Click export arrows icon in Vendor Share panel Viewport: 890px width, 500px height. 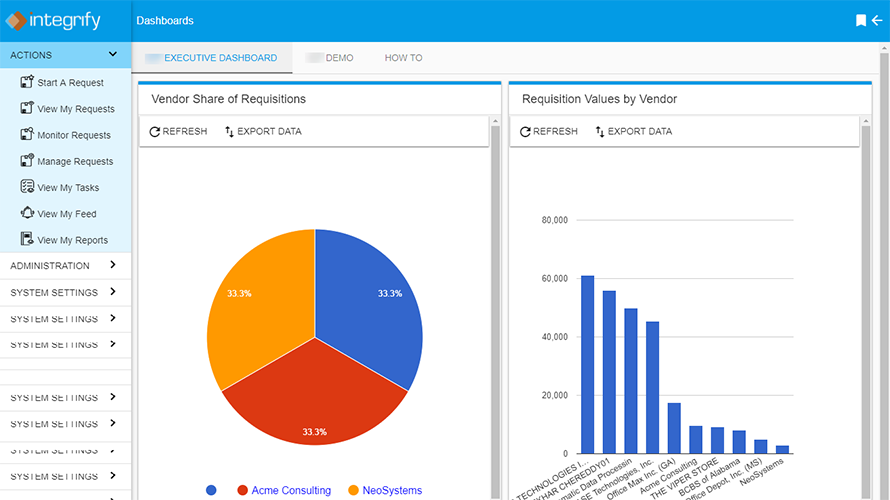[229, 132]
